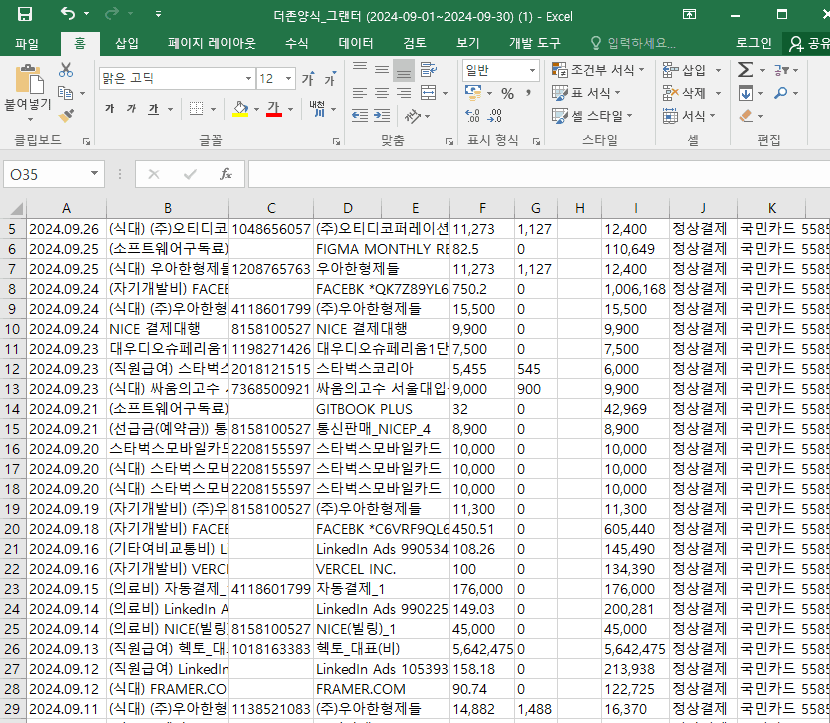
Task: Align cell text to the right
Action: point(404,93)
